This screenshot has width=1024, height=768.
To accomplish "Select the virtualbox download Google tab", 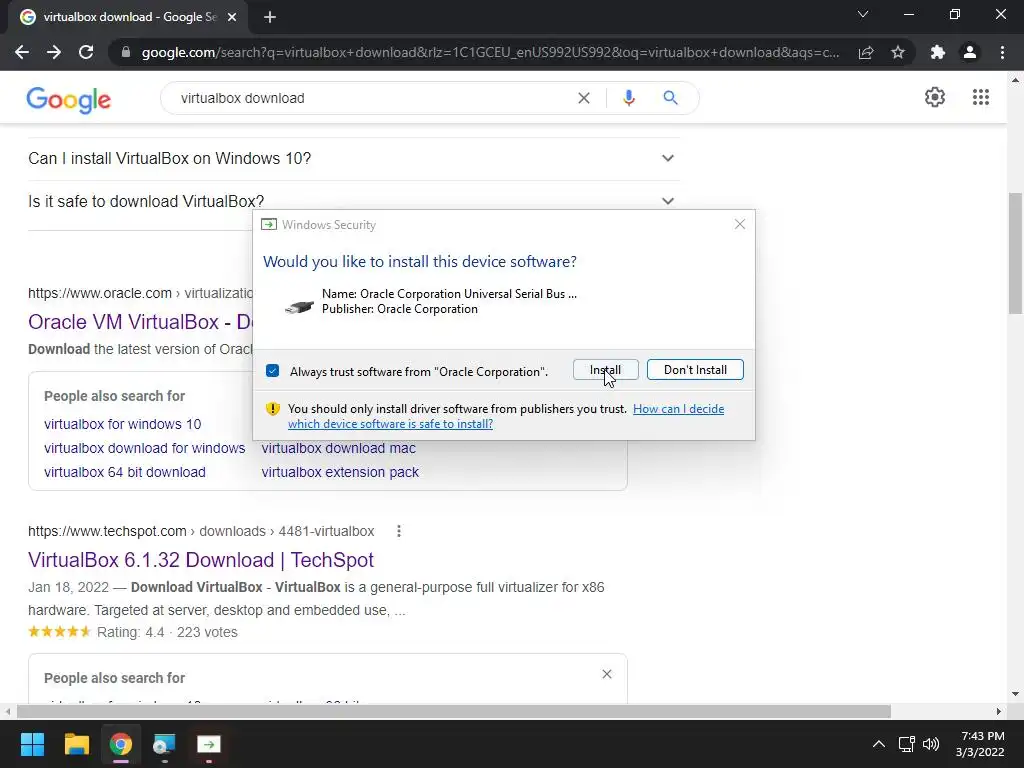I will tap(128, 17).
